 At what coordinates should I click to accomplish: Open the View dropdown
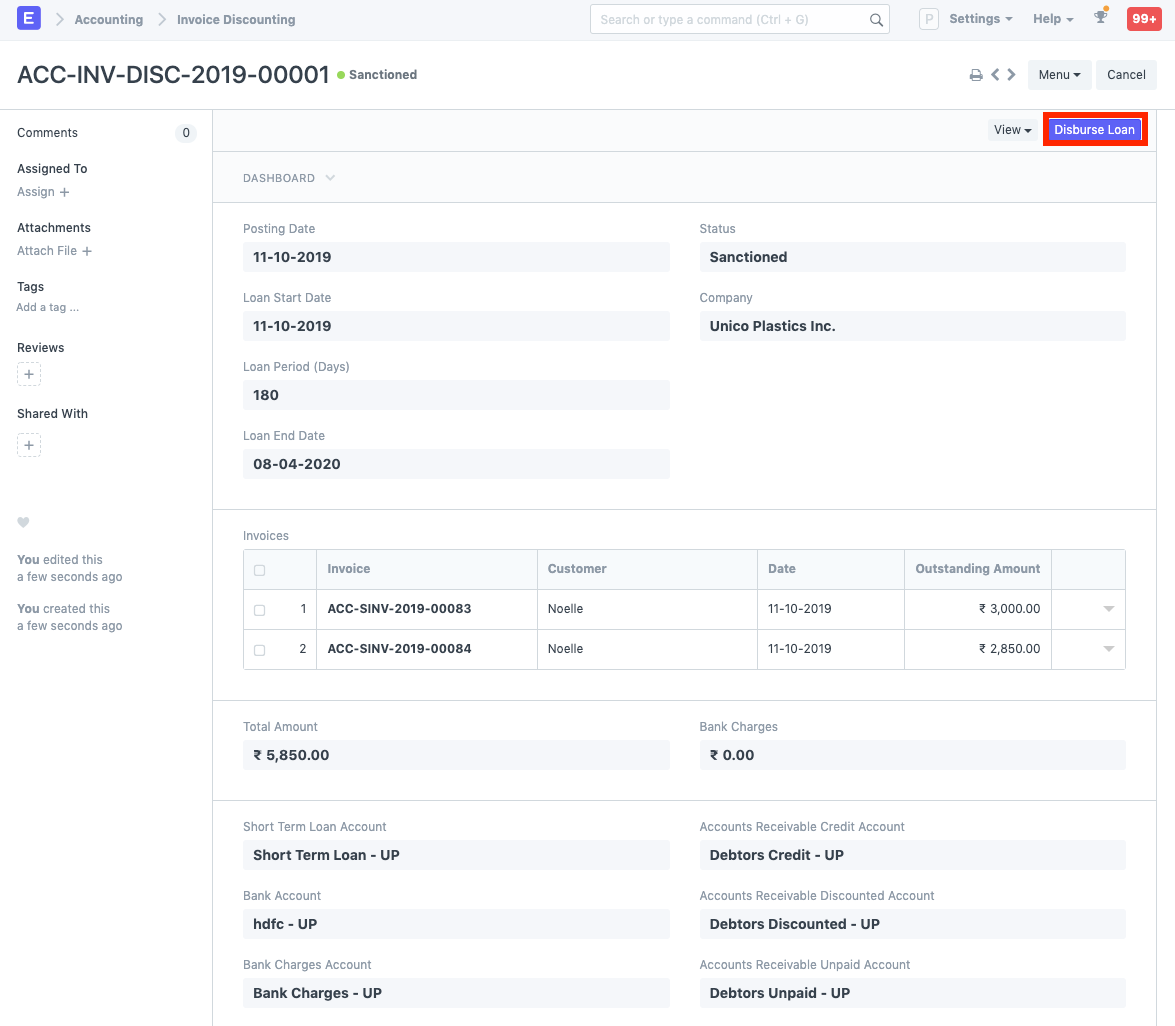(1012, 130)
